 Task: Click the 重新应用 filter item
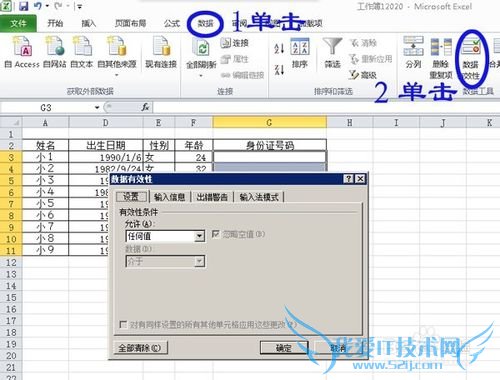(x=371, y=59)
